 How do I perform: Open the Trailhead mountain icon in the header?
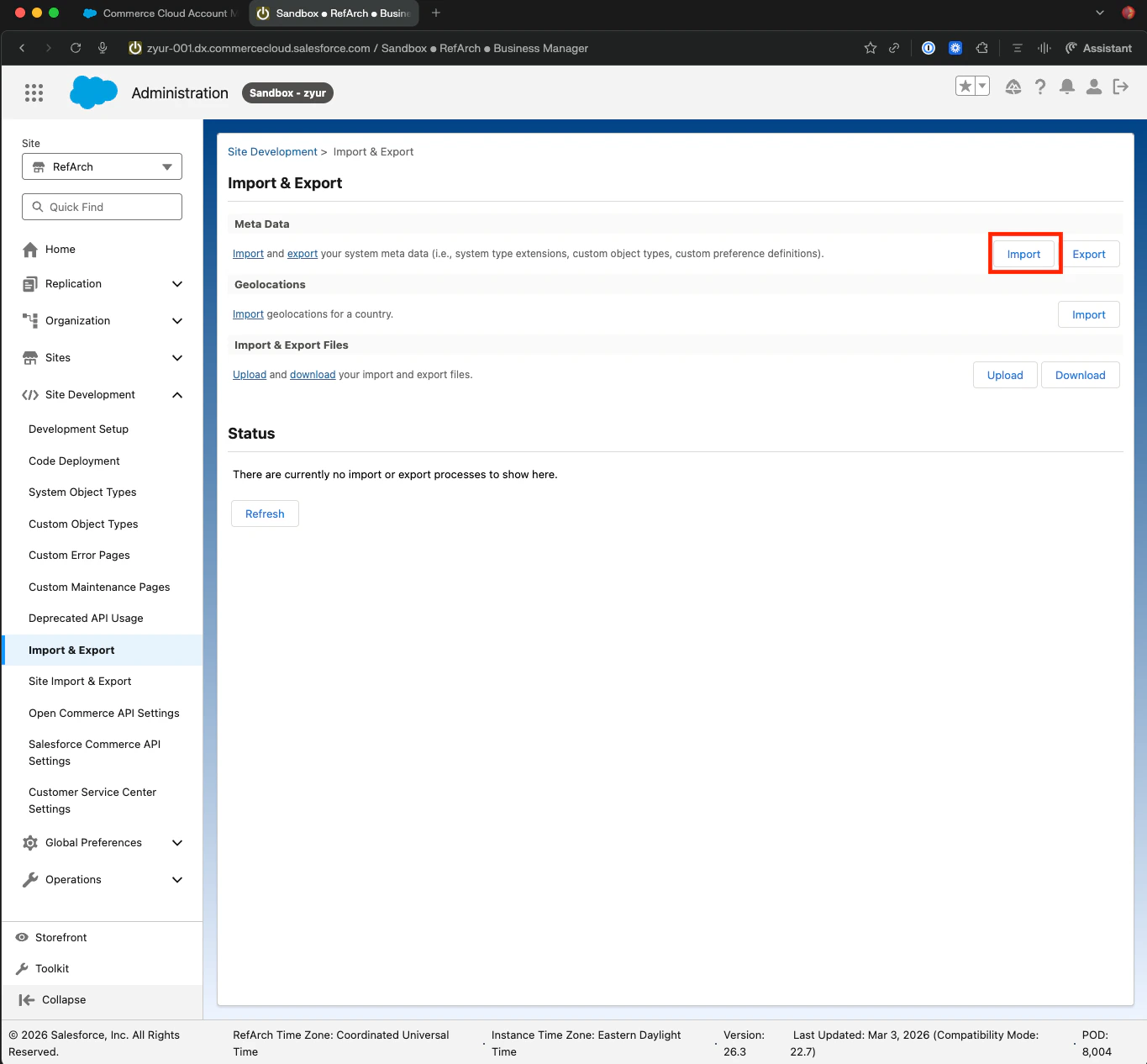point(1013,87)
